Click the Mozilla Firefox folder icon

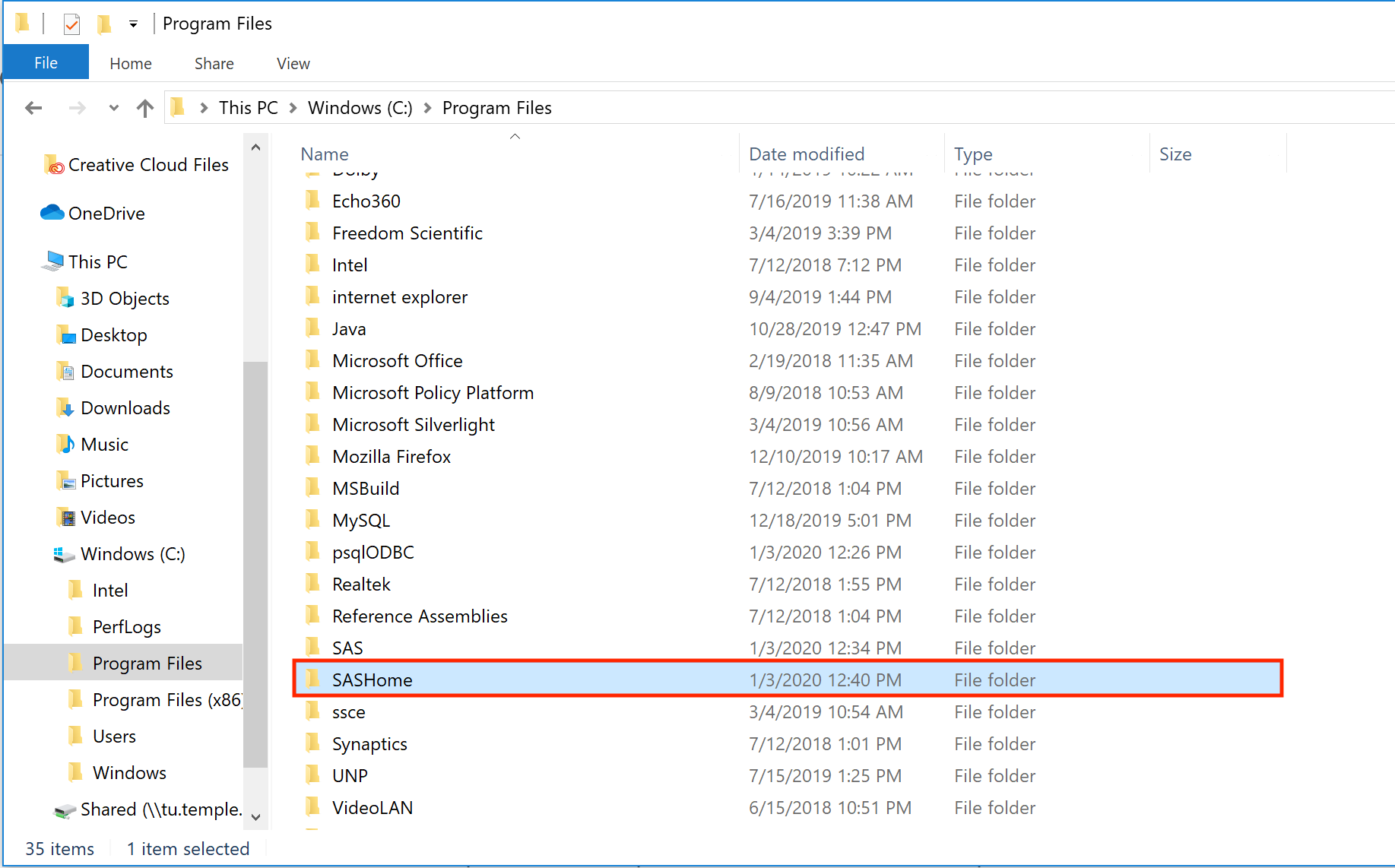(x=312, y=456)
